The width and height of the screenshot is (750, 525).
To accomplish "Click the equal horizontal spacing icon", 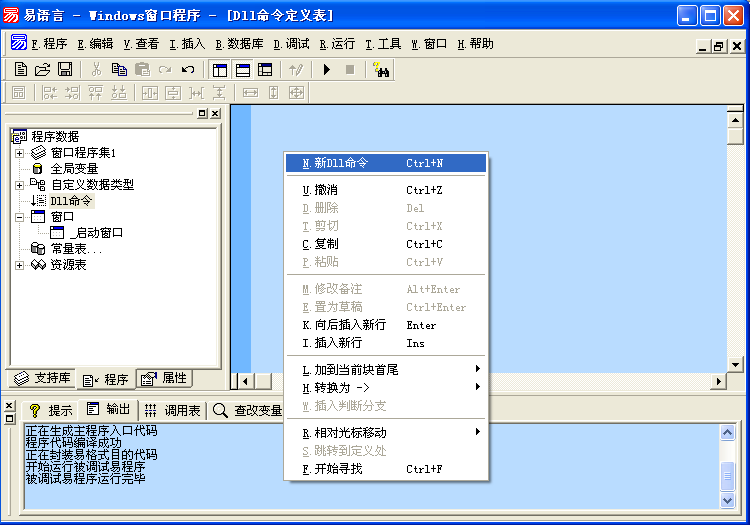I will pos(196,92).
